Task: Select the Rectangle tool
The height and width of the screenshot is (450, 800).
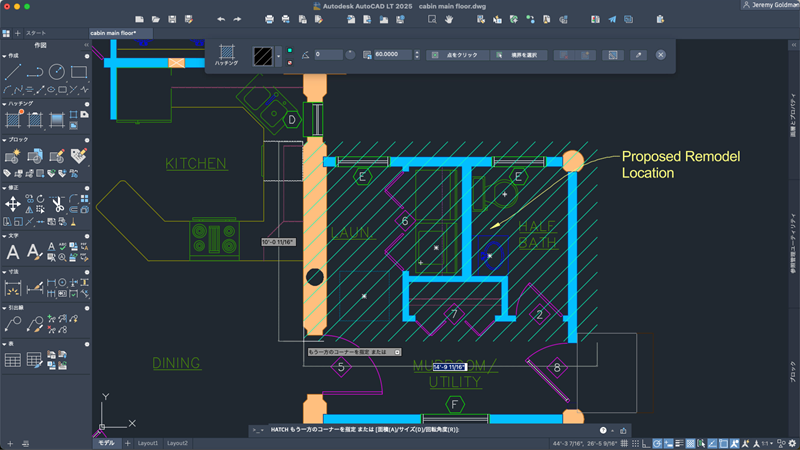Action: coord(79,72)
